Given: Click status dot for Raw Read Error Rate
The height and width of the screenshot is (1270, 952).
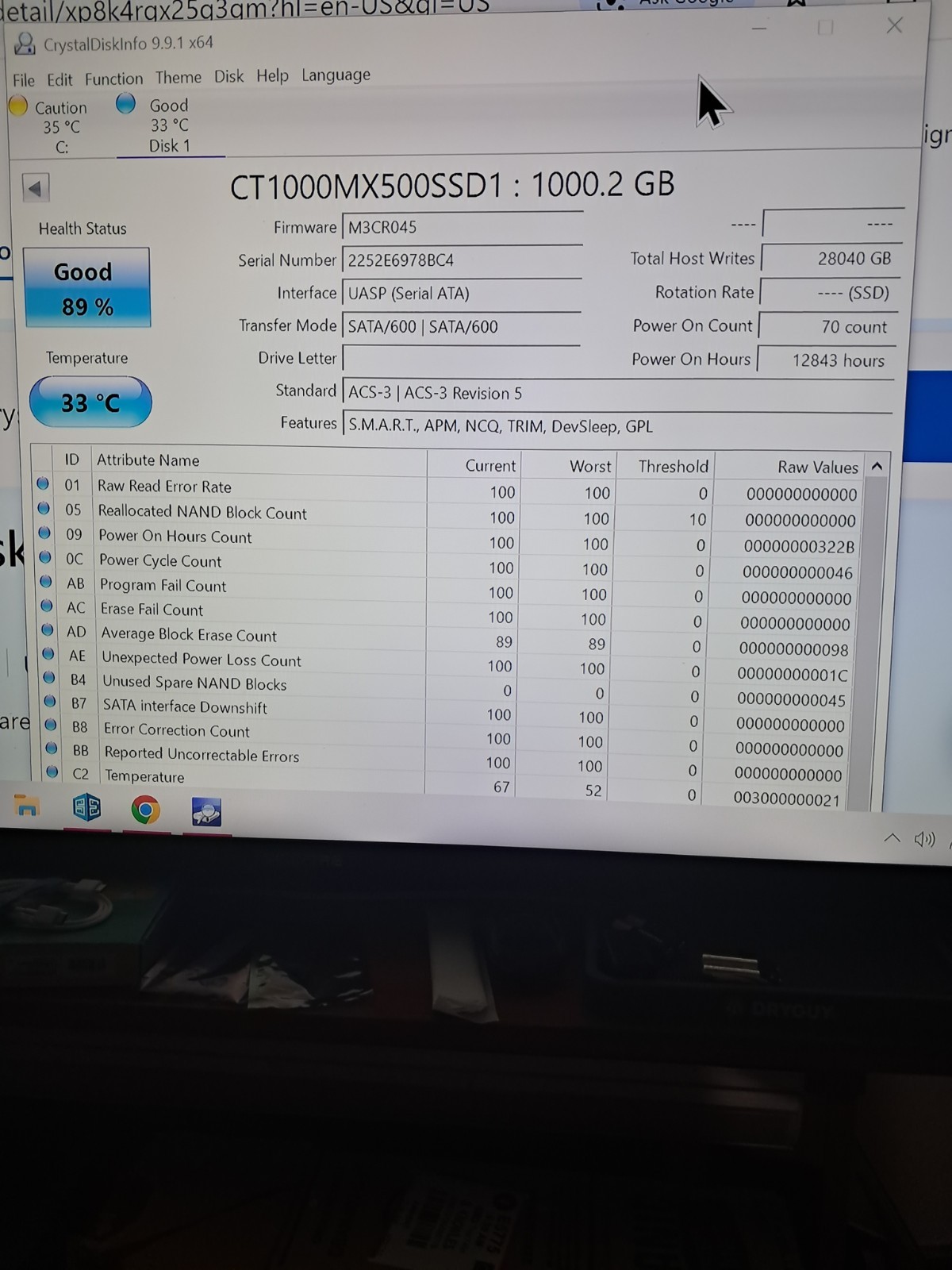Looking at the screenshot, I should pos(43,483).
